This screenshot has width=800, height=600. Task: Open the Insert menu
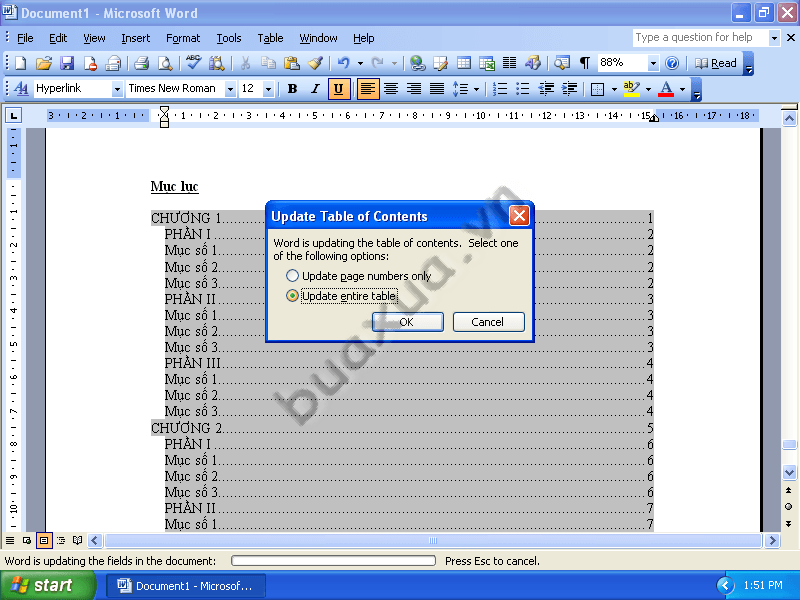point(135,38)
